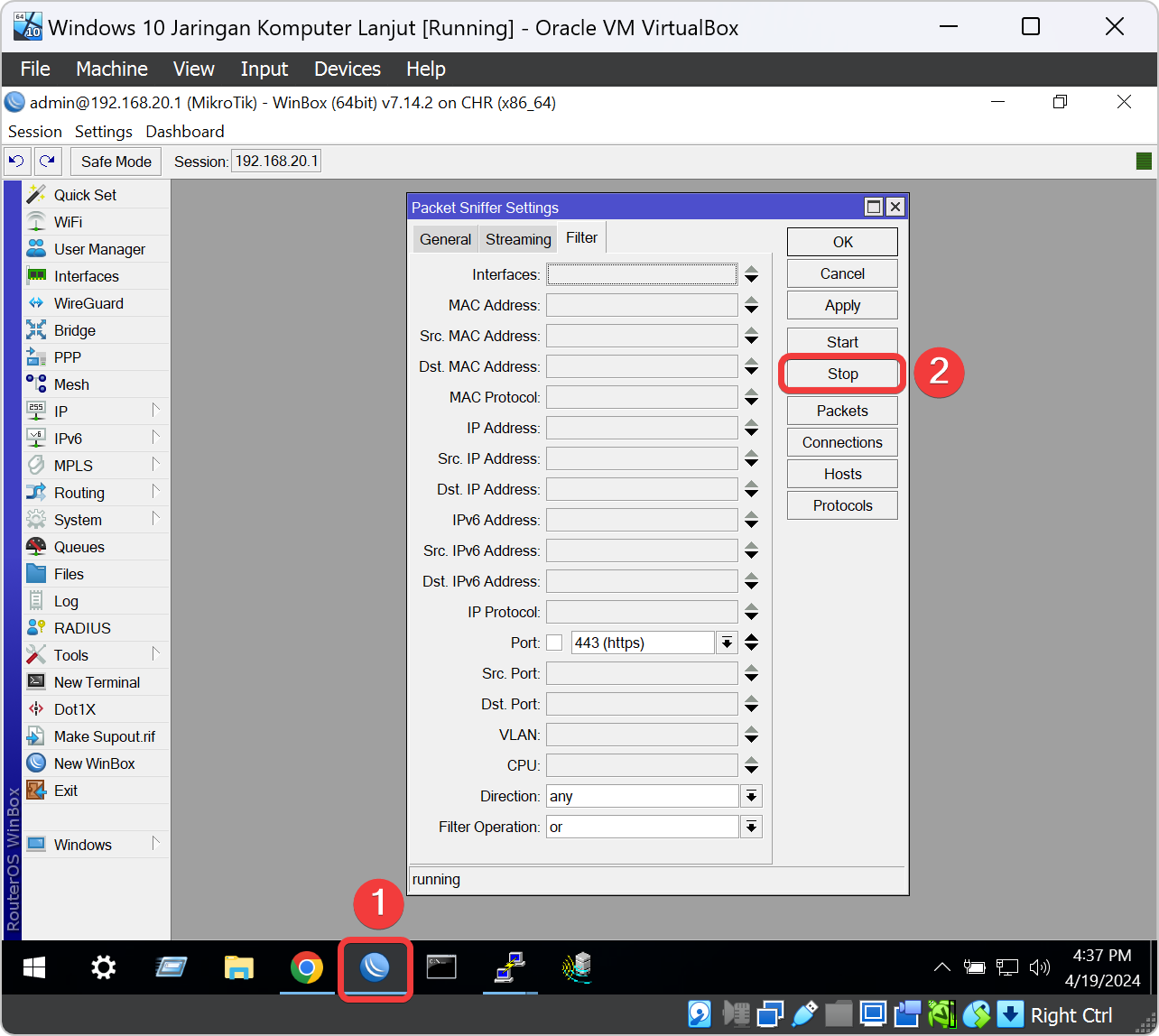Show hidden icons in the system tray
The height and width of the screenshot is (1036, 1159).
tap(941, 967)
